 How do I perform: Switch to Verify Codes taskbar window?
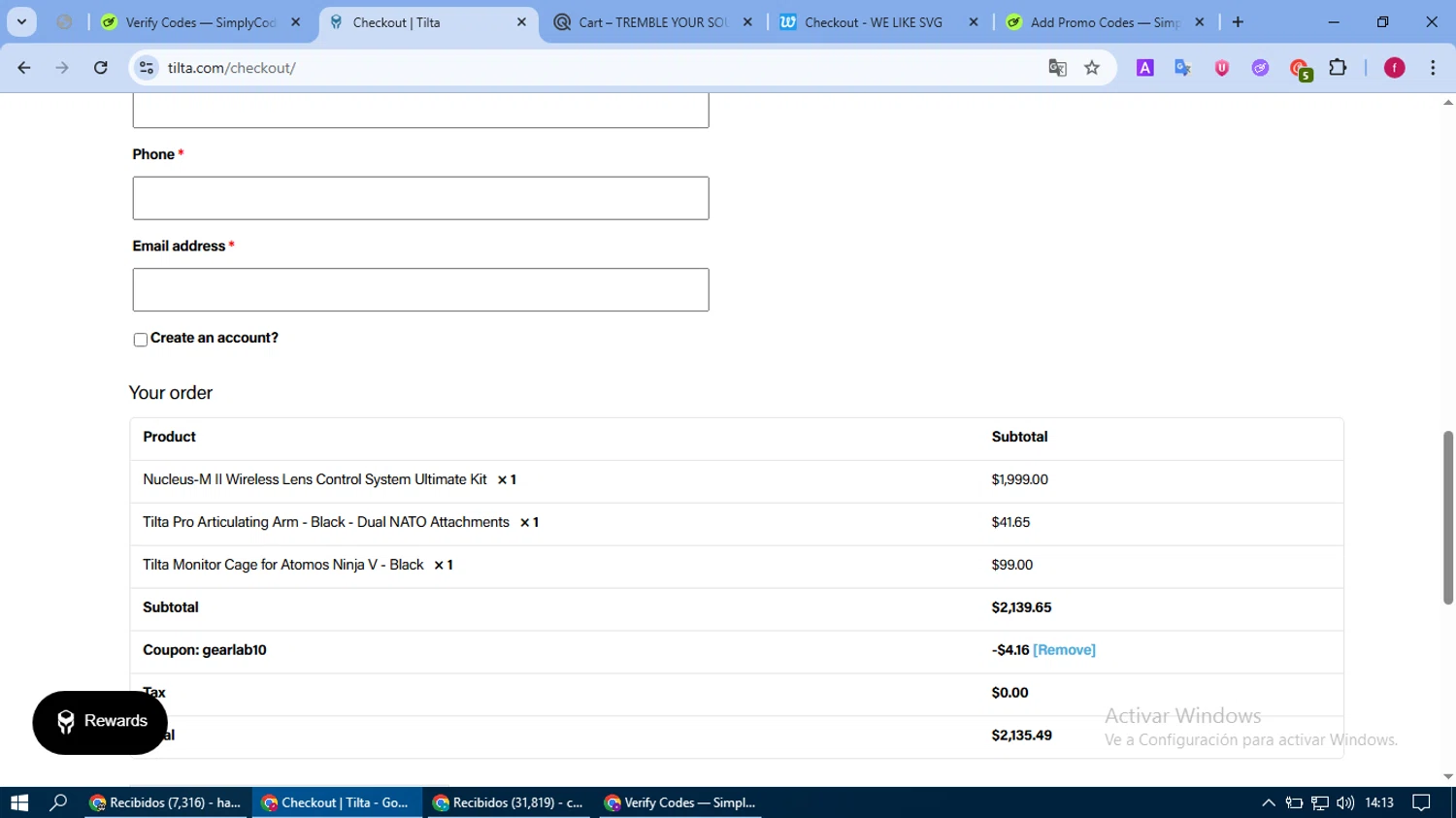tap(680, 802)
